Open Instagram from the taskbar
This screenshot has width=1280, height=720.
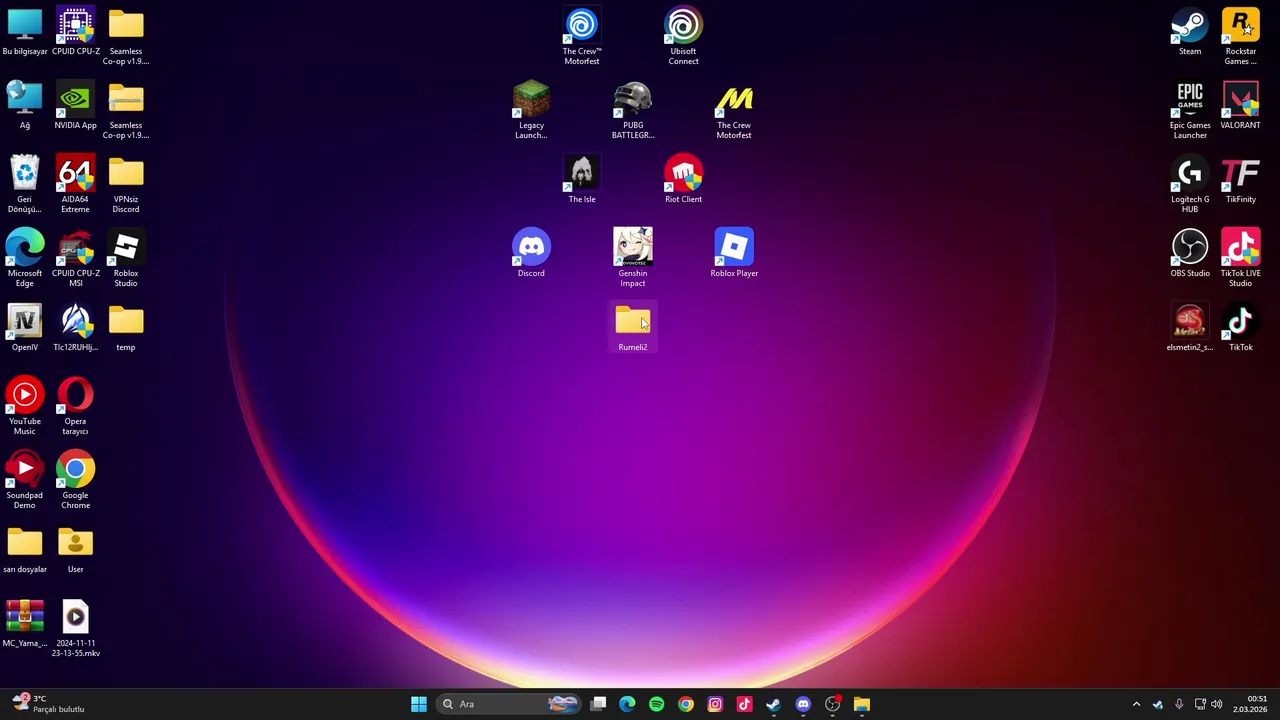click(715, 704)
